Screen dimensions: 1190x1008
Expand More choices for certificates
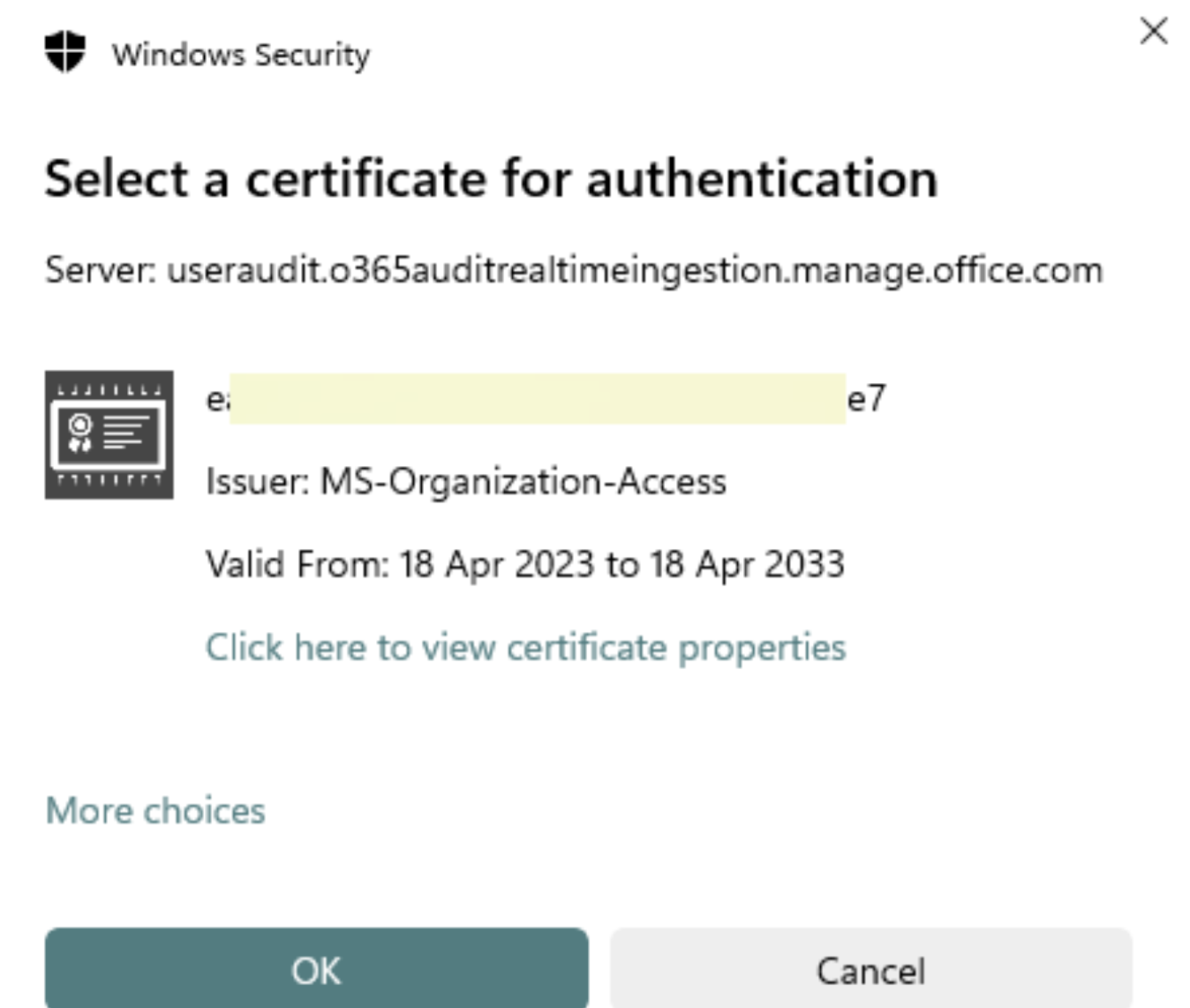(155, 810)
